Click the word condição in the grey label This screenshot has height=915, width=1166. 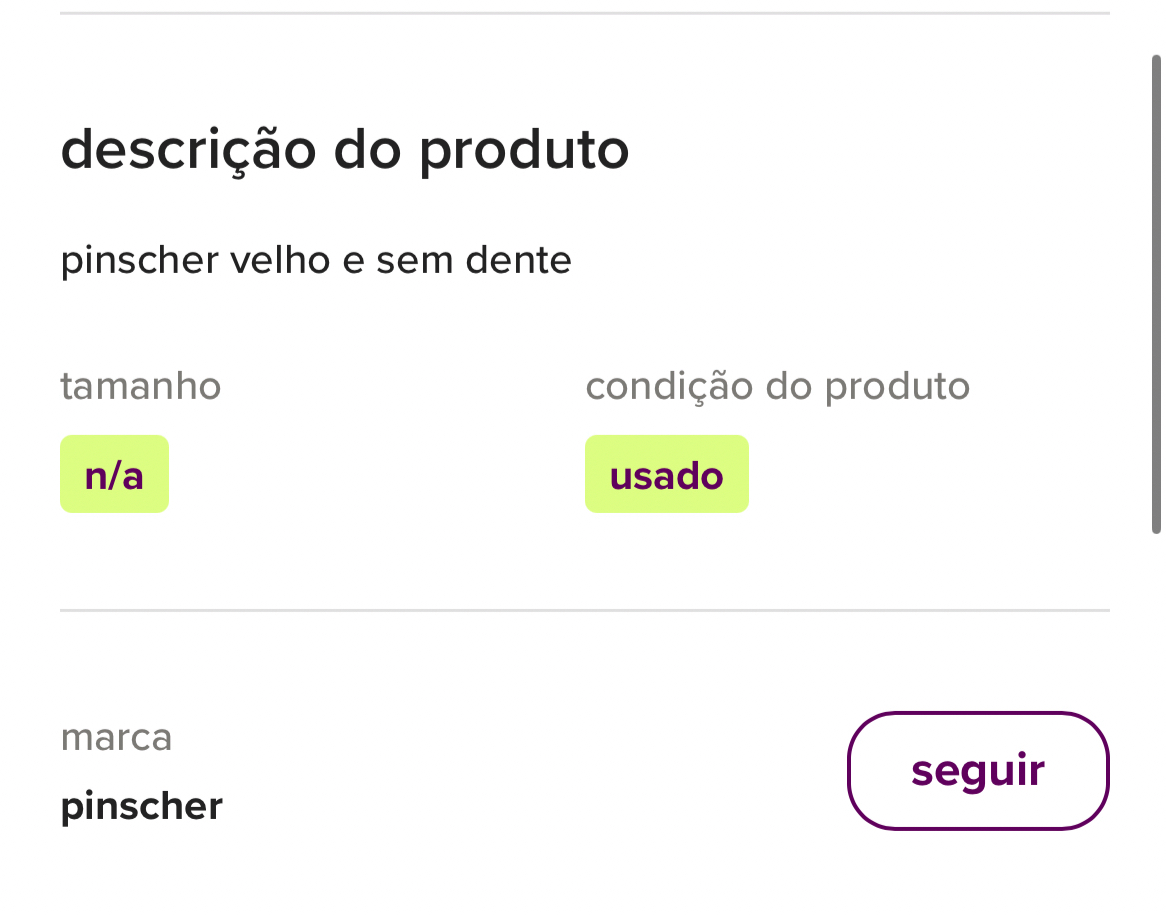click(669, 388)
